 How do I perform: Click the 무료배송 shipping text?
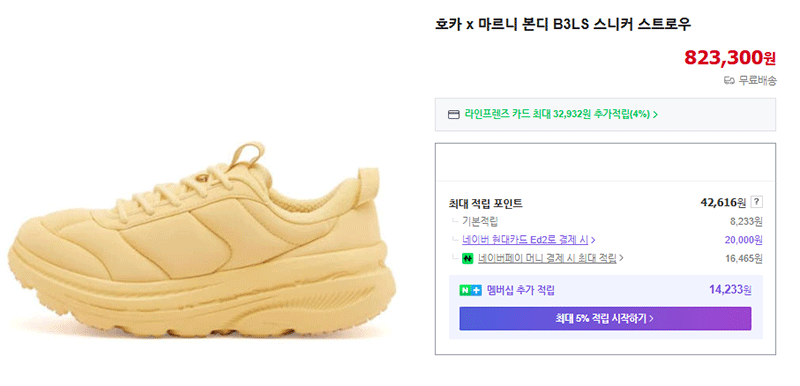[x=757, y=81]
